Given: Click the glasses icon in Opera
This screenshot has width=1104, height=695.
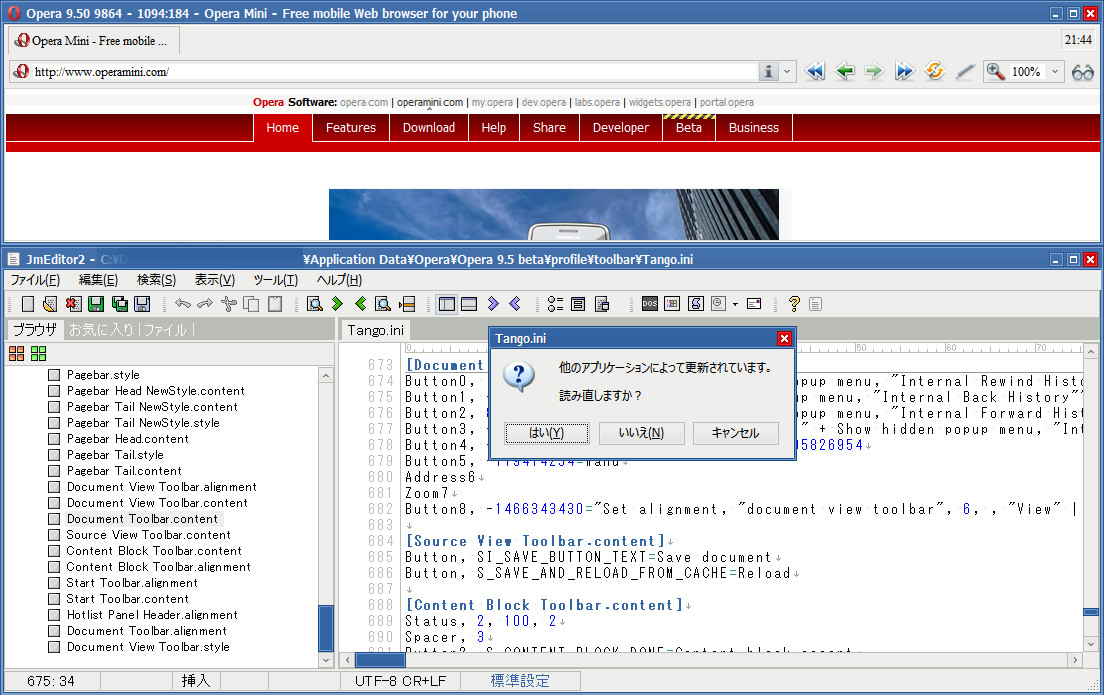Looking at the screenshot, I should (1082, 72).
